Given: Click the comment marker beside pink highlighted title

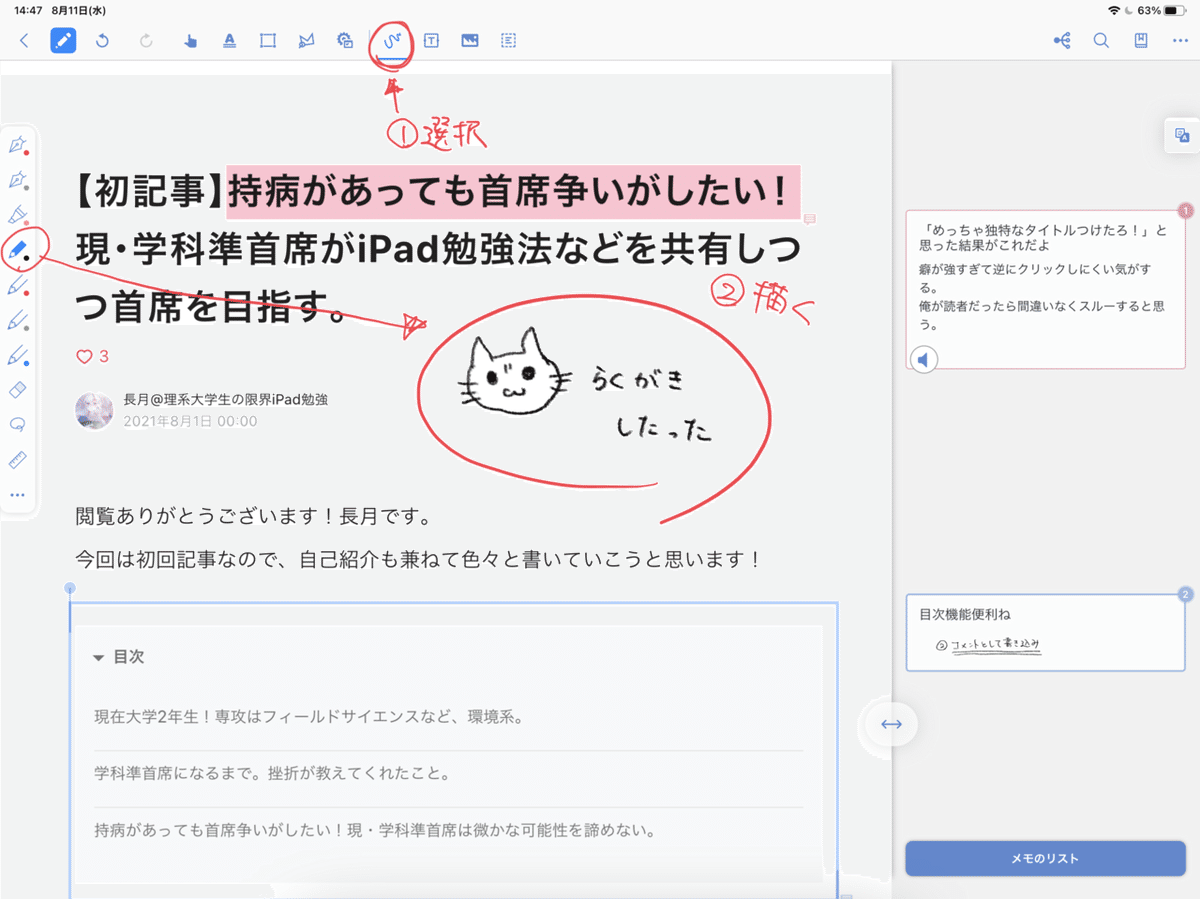Looking at the screenshot, I should tap(810, 217).
